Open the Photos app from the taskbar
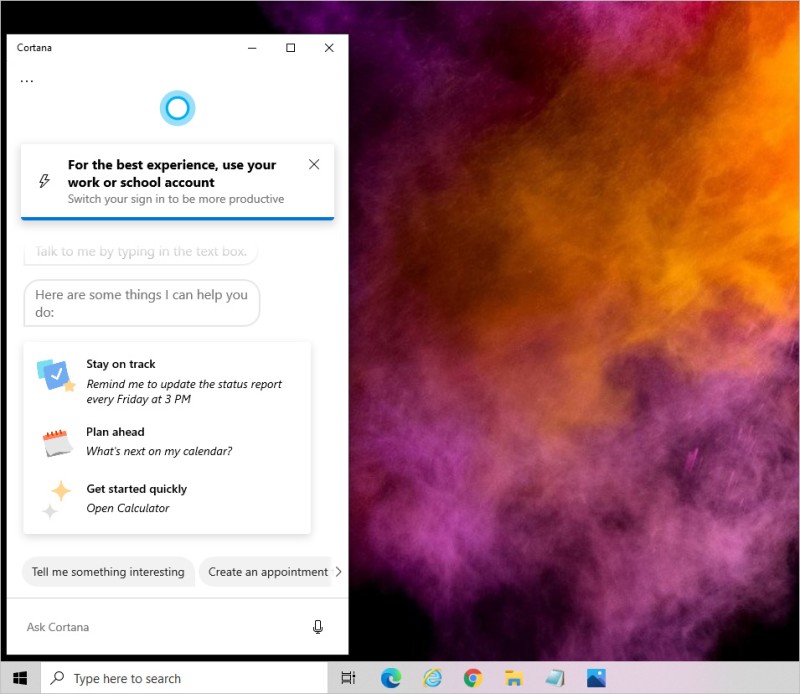 tap(596, 678)
